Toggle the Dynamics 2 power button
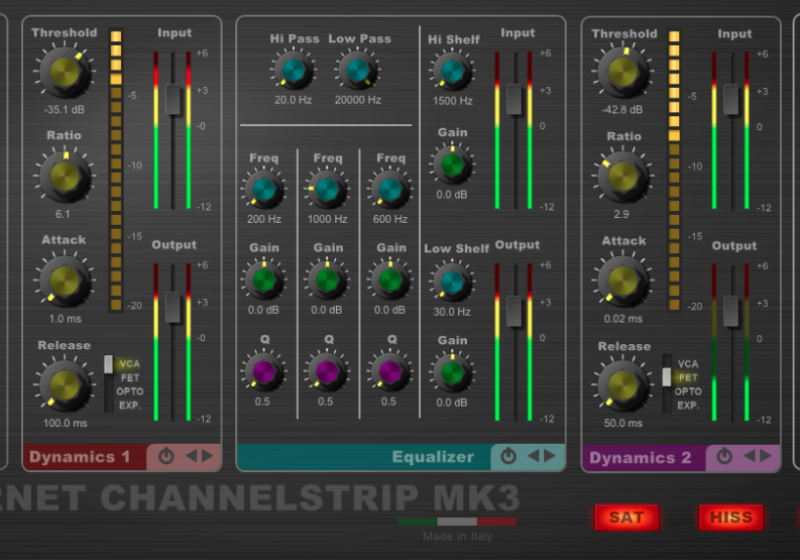The image size is (800, 560). 724,457
